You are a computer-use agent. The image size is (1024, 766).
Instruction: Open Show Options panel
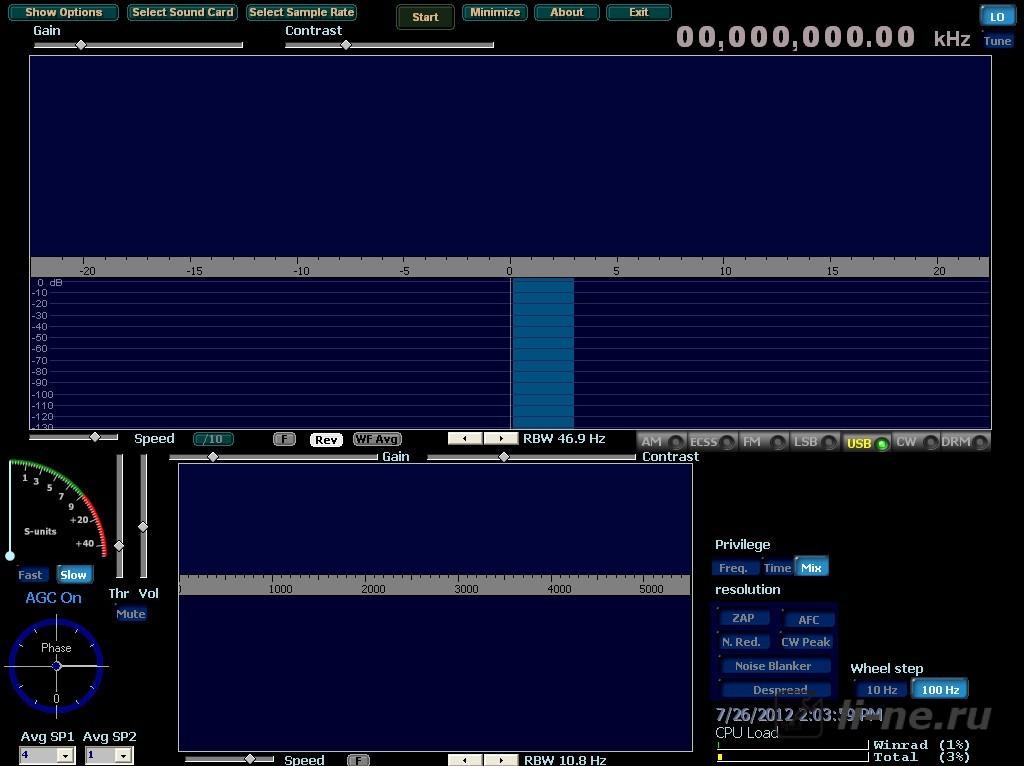click(63, 12)
